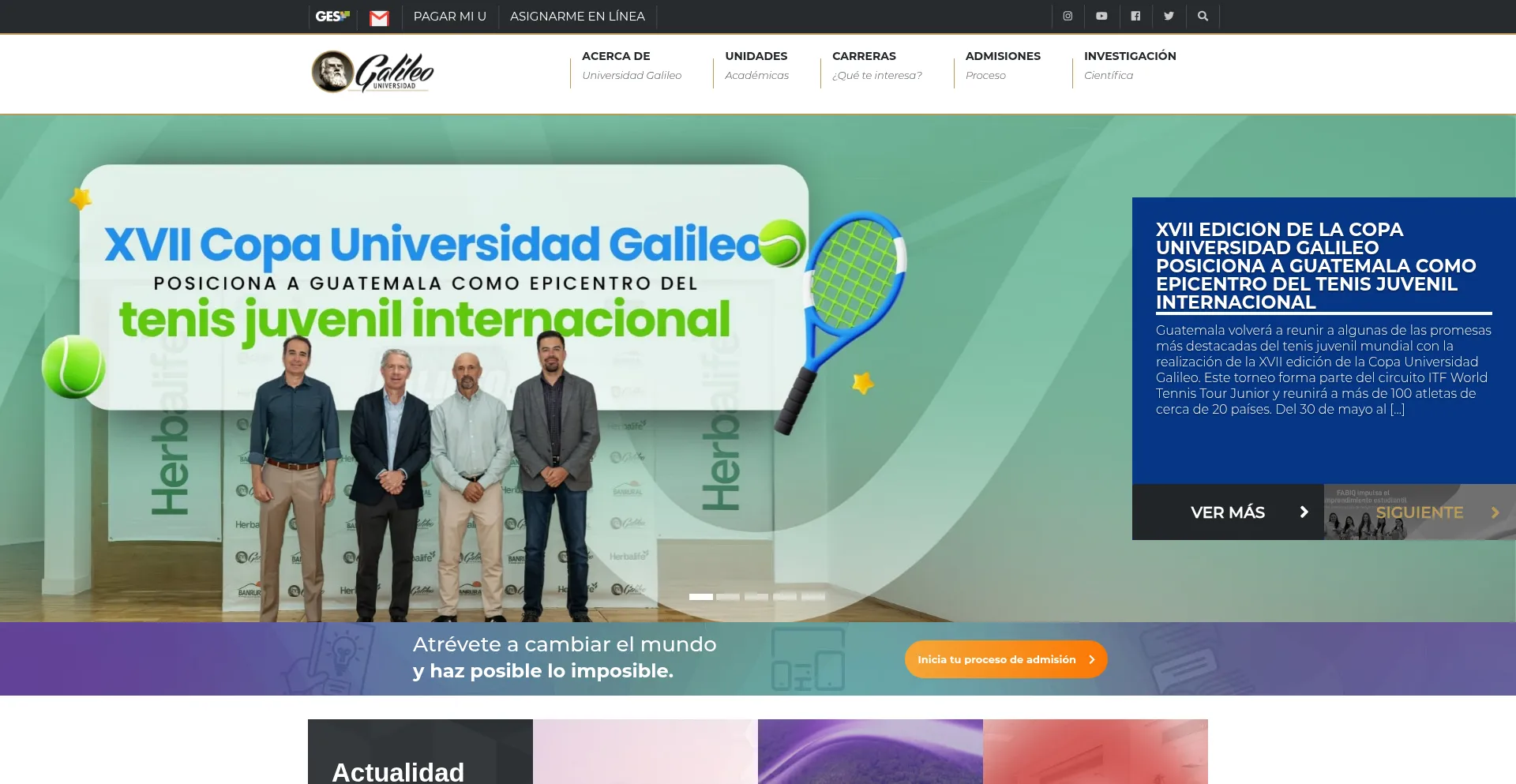Click the Universidad Galileo logo
Screen dimensions: 1516x784
[373, 72]
